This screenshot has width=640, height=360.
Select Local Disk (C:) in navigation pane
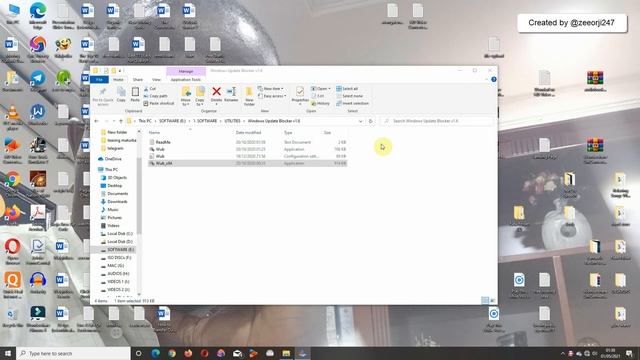pos(117,234)
